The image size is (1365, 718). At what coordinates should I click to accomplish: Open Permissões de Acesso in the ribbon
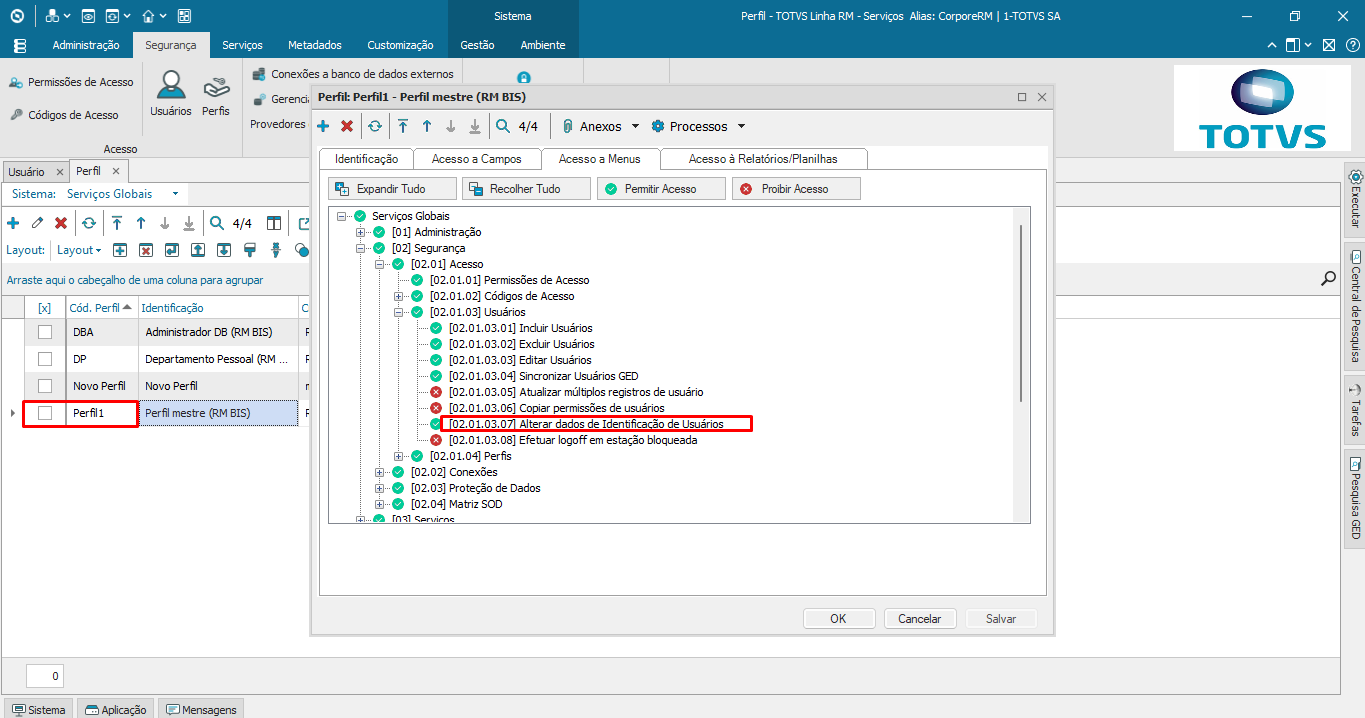(72, 82)
